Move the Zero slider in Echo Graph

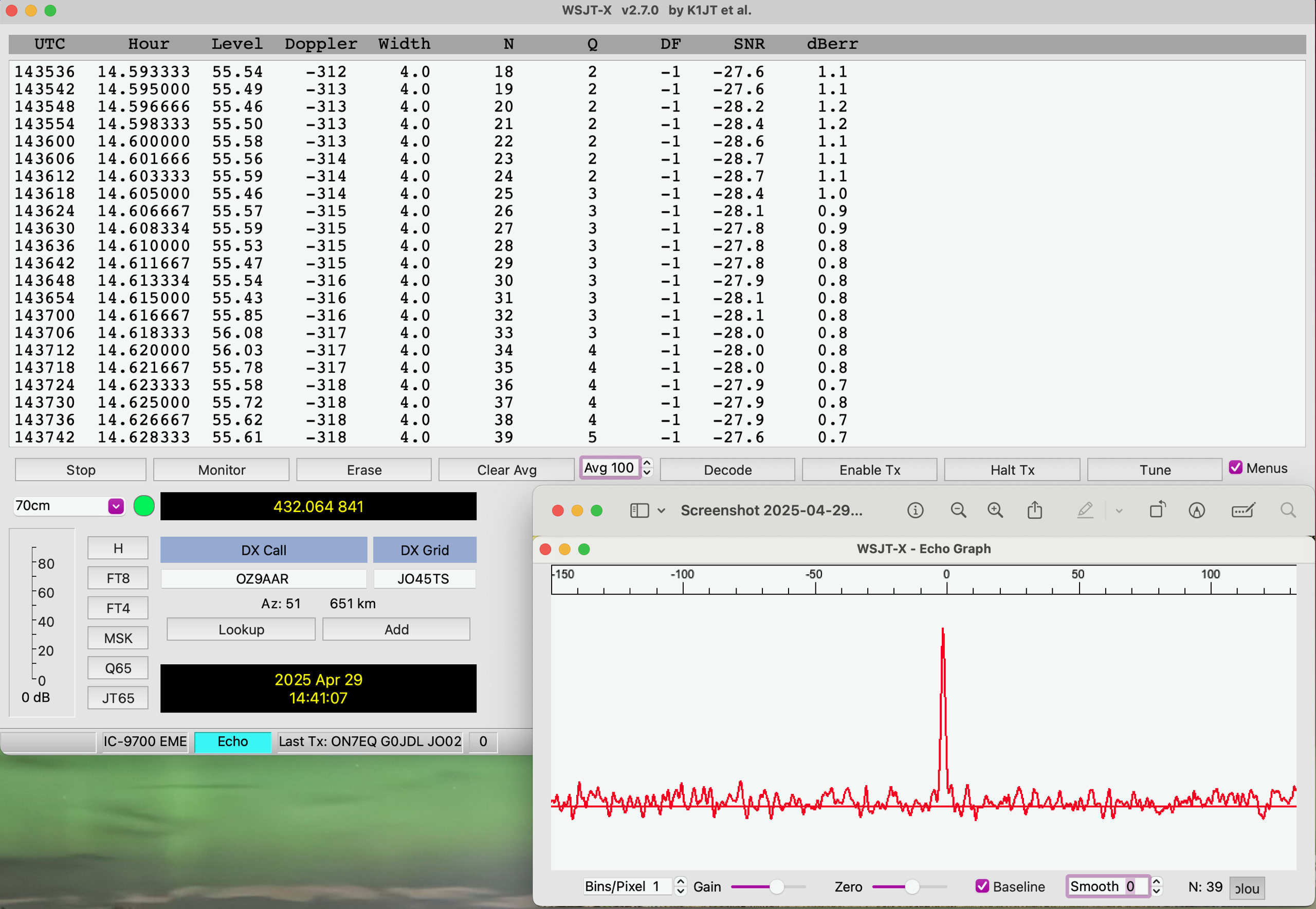click(912, 887)
